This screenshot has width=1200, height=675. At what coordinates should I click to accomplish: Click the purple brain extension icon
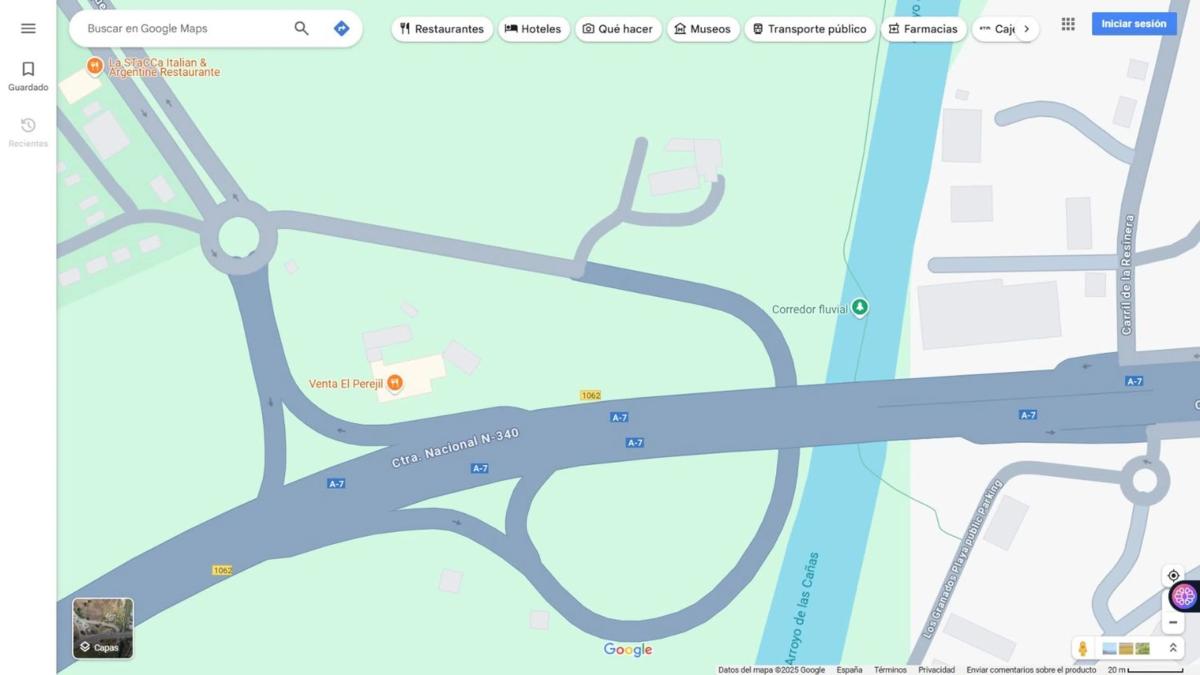pyautogui.click(x=1184, y=596)
